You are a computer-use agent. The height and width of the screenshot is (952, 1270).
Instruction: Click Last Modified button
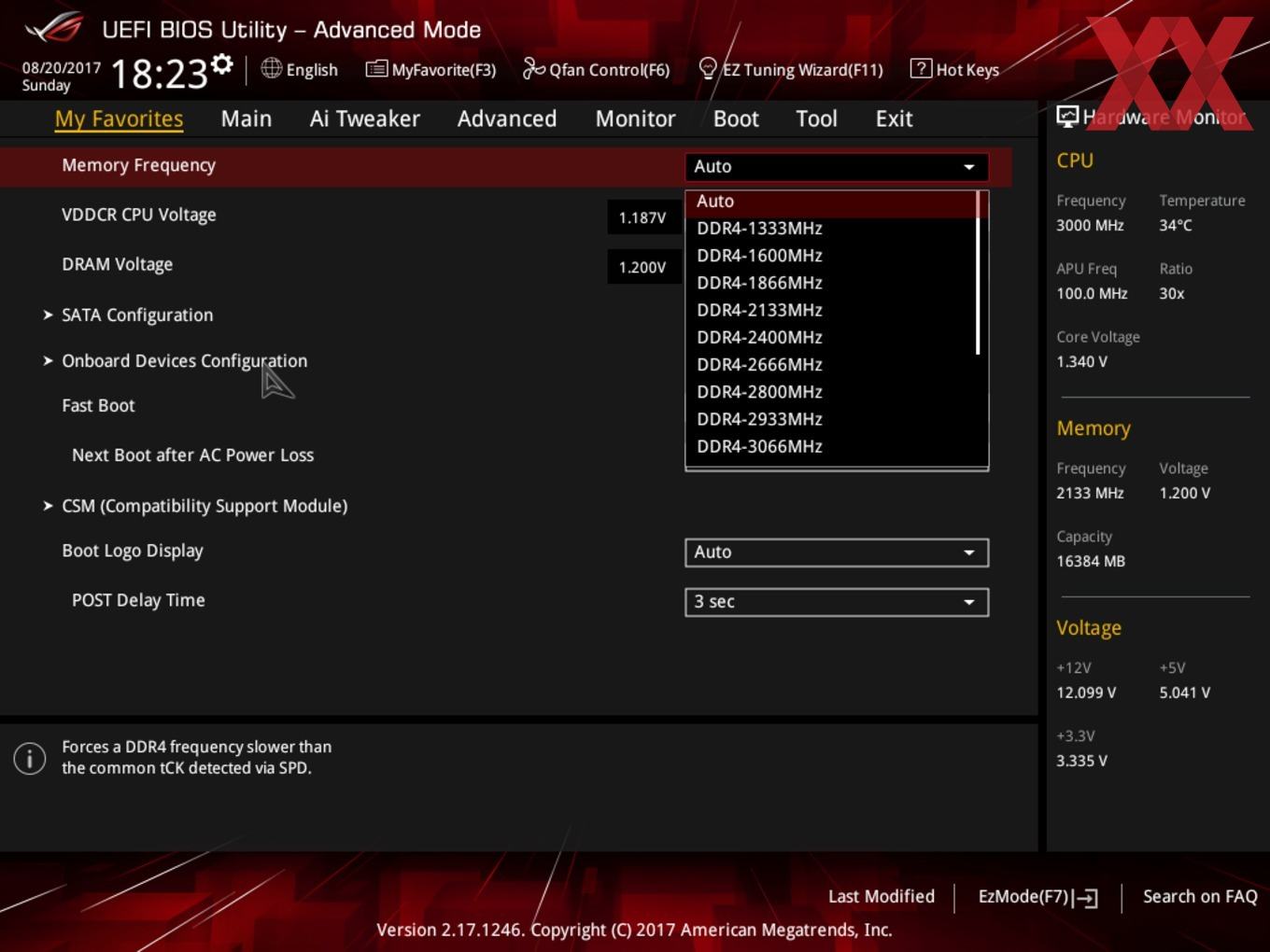[x=881, y=897]
